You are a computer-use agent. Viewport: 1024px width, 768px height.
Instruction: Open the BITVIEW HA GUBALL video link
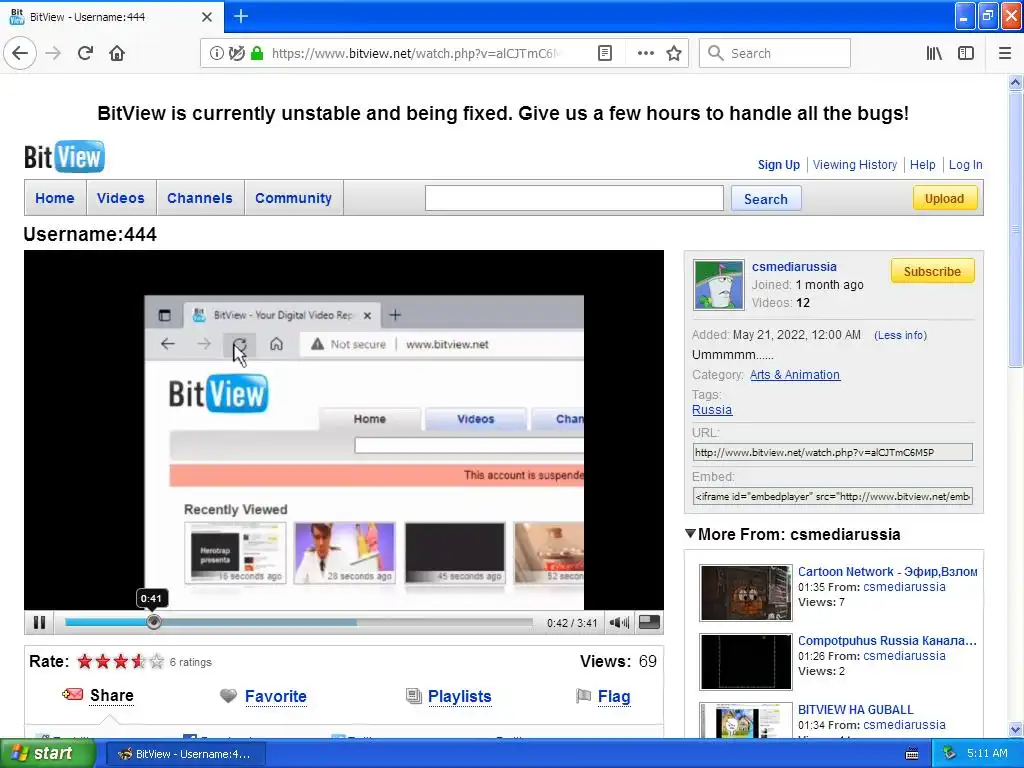pos(856,709)
